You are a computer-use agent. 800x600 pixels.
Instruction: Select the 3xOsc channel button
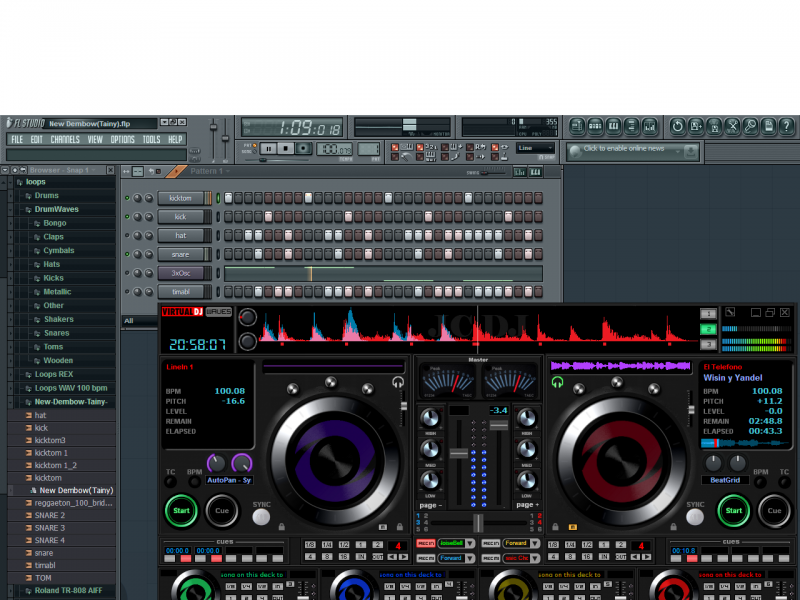pos(181,273)
